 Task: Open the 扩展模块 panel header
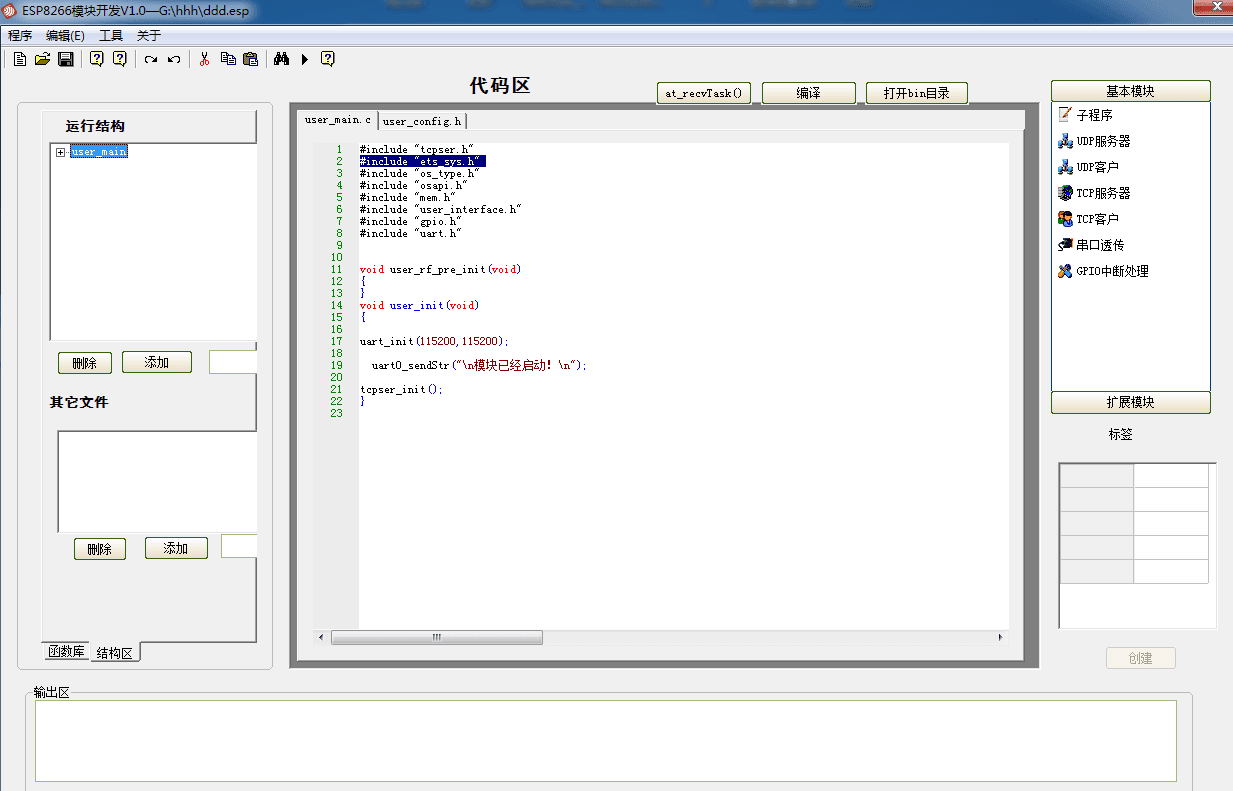1131,402
